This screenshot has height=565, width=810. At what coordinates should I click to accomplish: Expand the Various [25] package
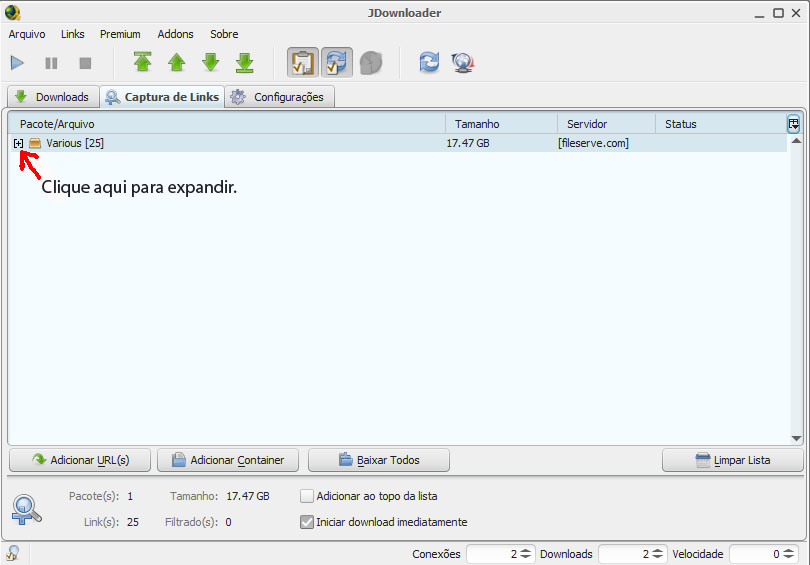click(19, 143)
